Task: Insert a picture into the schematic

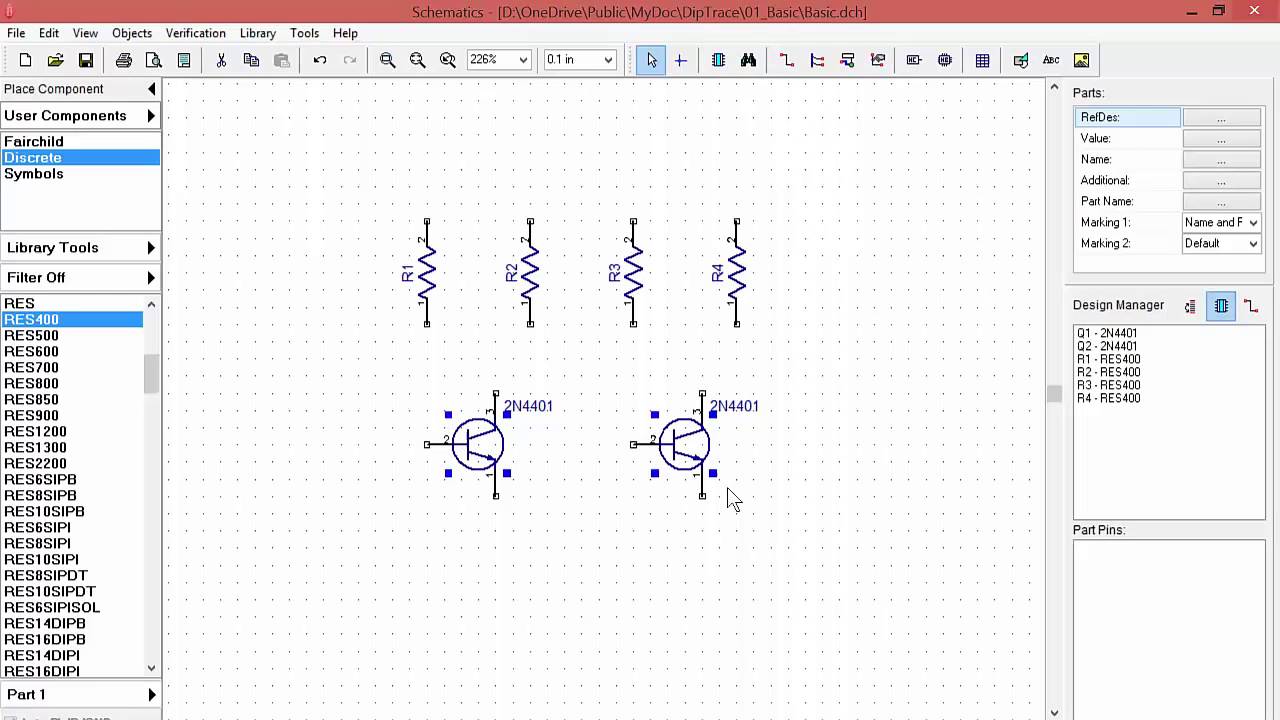Action: [1081, 60]
